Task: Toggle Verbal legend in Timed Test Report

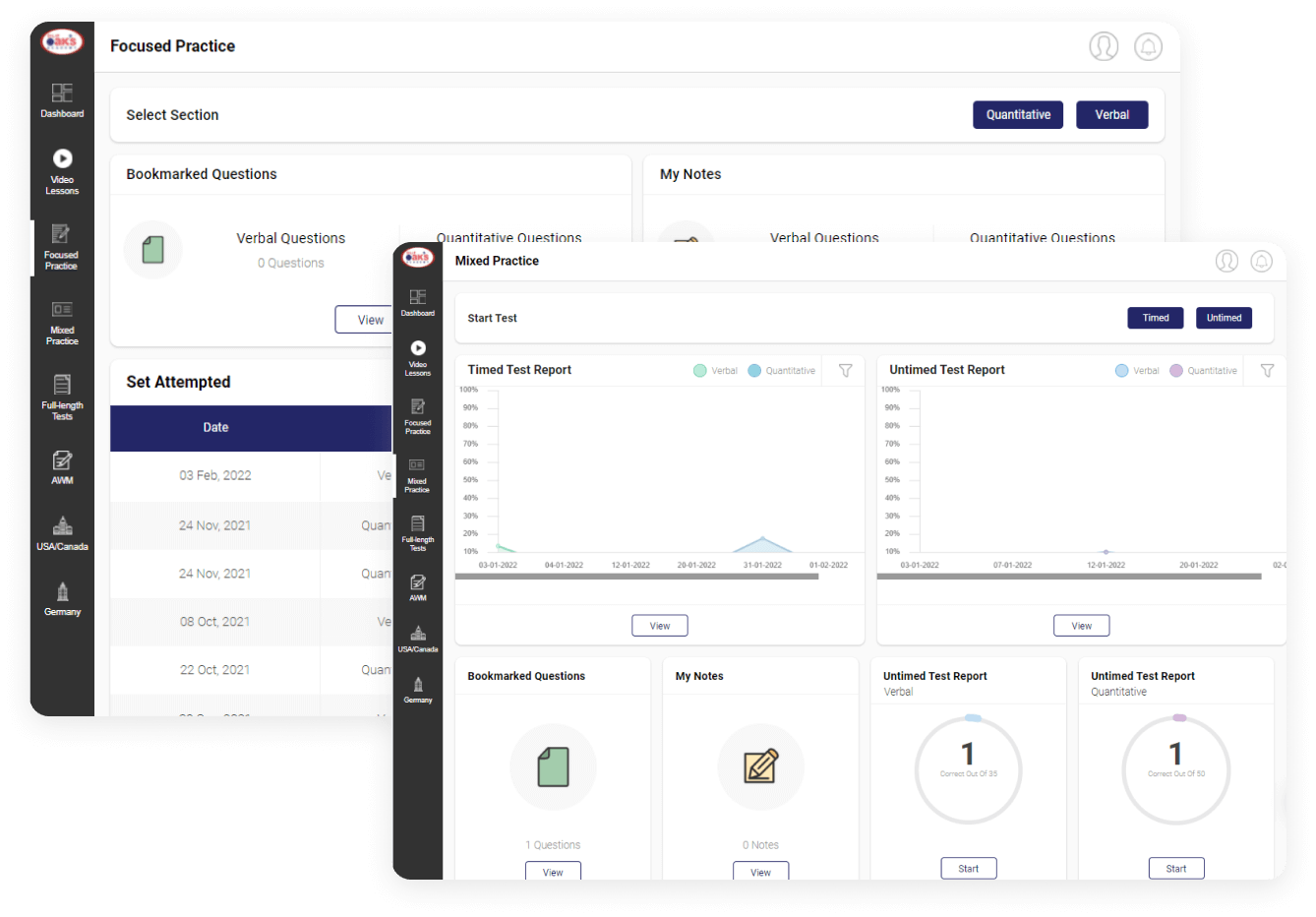Action: click(715, 371)
